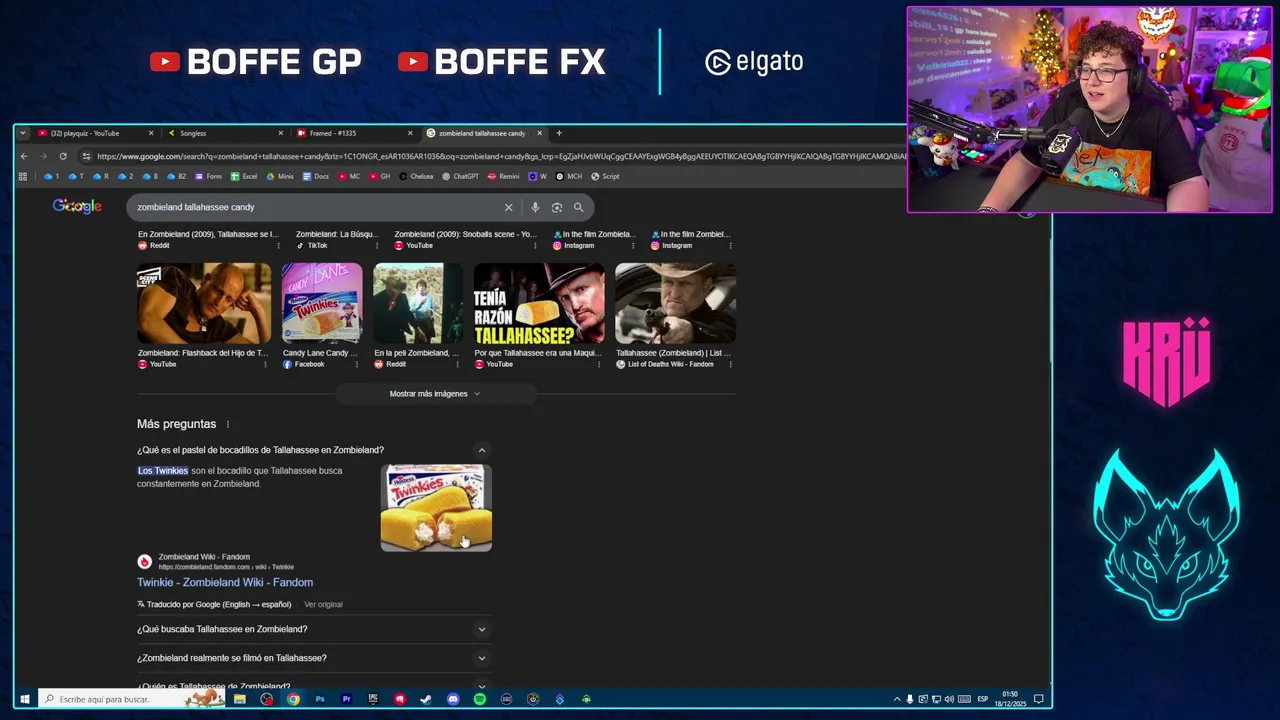
Task: Click the Chrome address bar URL
Action: pos(500,156)
